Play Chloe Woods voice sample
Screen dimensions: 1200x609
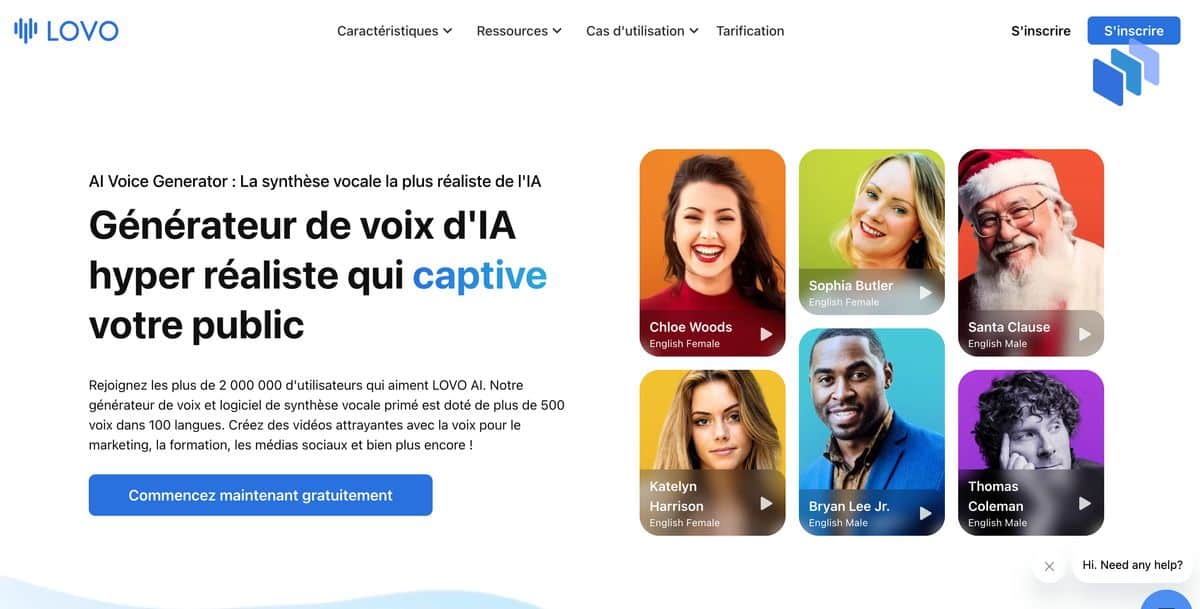[766, 334]
